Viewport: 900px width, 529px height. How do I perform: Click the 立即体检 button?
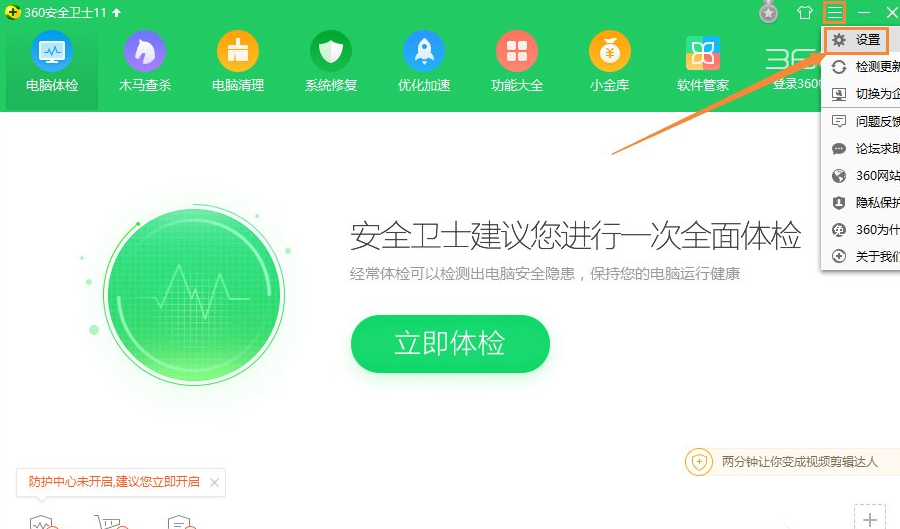click(x=450, y=344)
